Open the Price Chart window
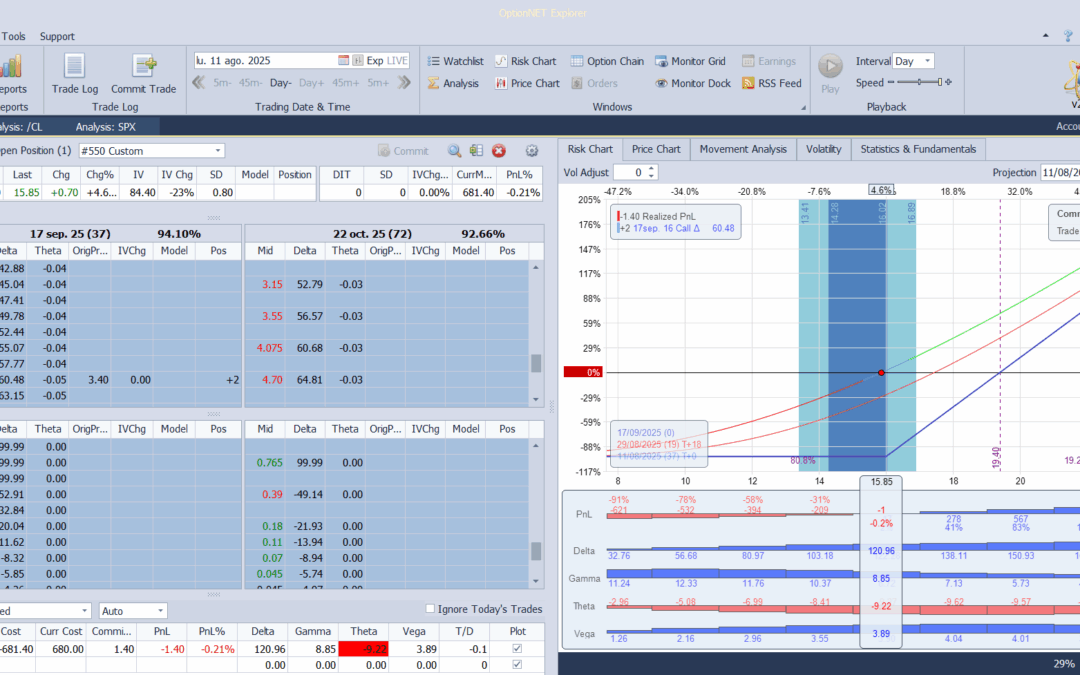The height and width of the screenshot is (675, 1080). coord(527,83)
